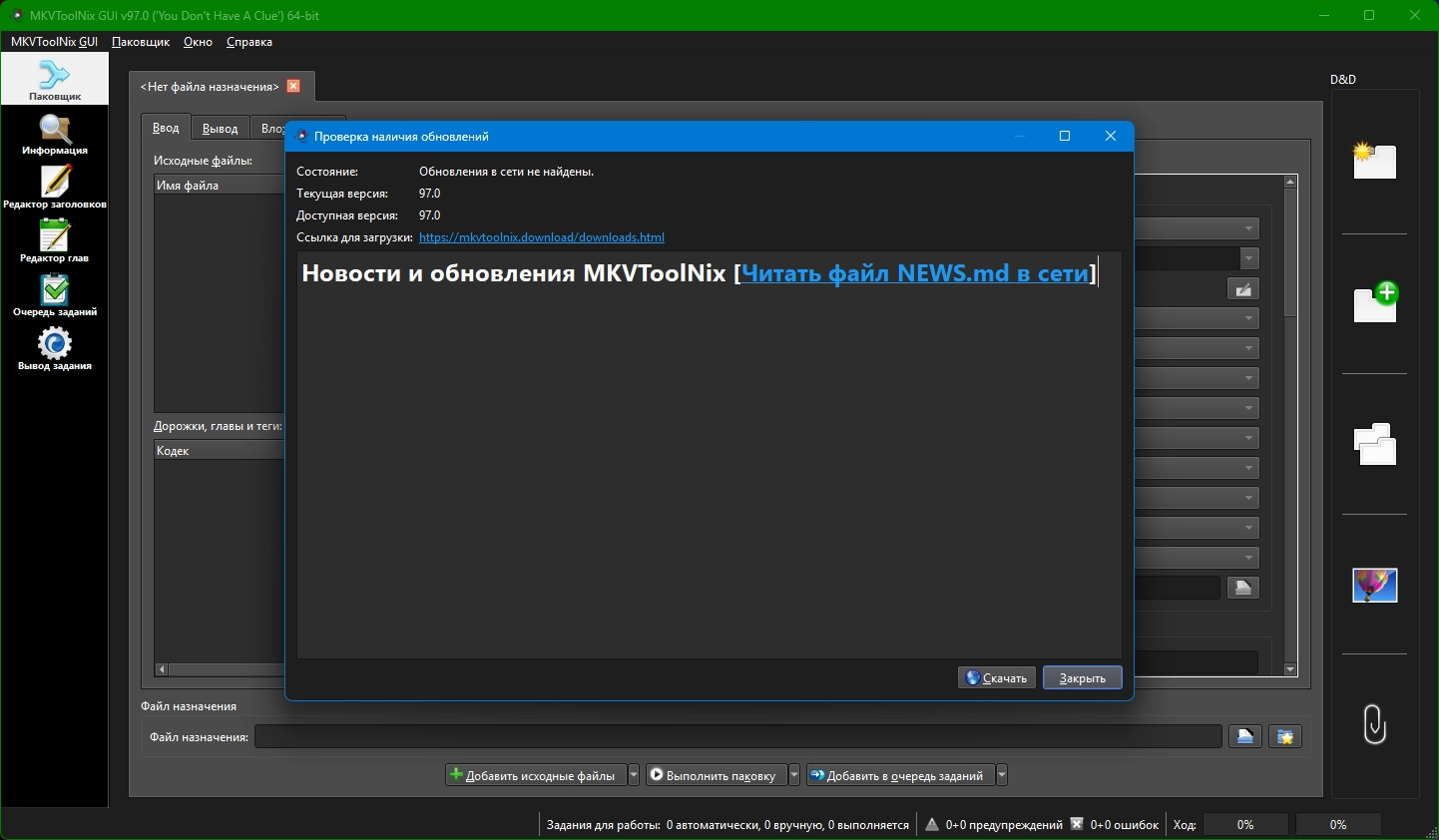The width and height of the screenshot is (1439, 840).
Task: Close the Проверка наличия обновлений dialog with its X
Action: [1111, 136]
